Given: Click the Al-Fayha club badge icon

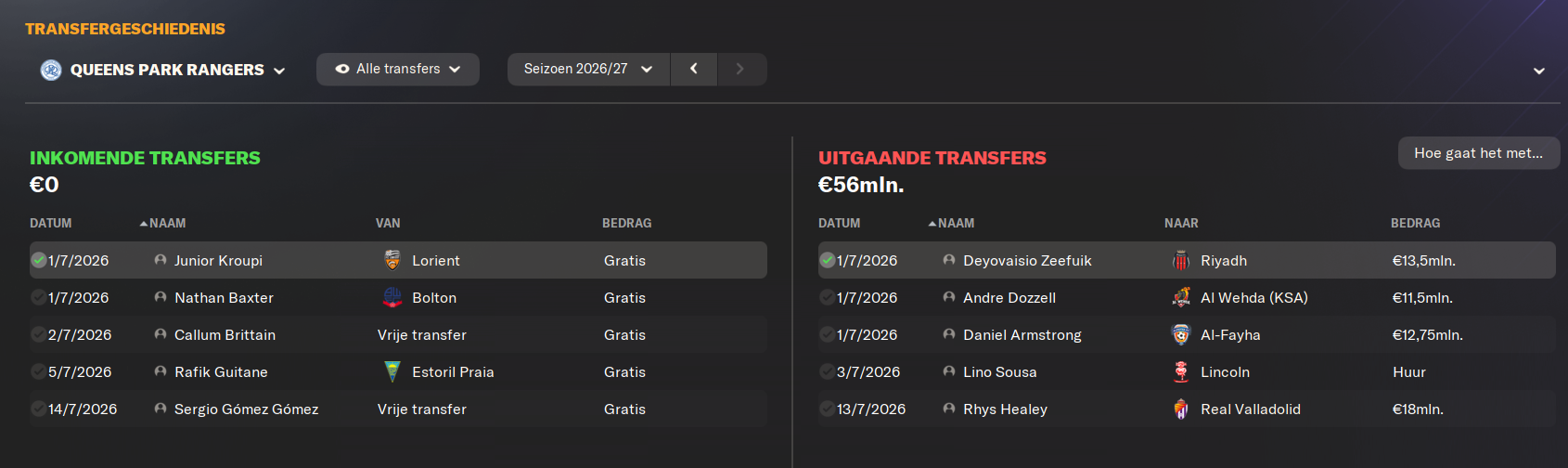Looking at the screenshot, I should click(1181, 334).
